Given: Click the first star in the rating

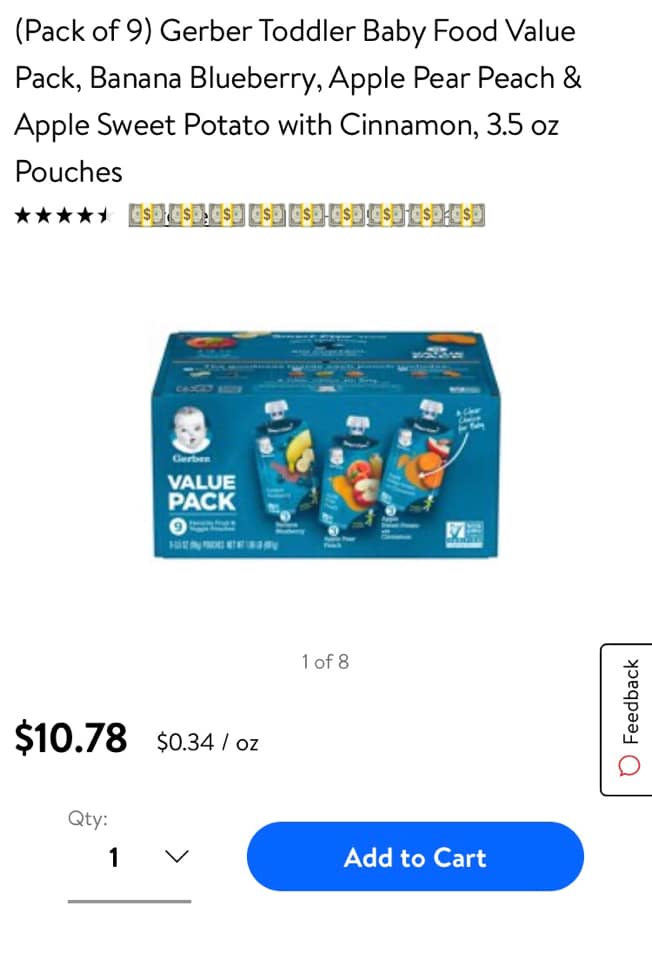Looking at the screenshot, I should tap(23, 215).
